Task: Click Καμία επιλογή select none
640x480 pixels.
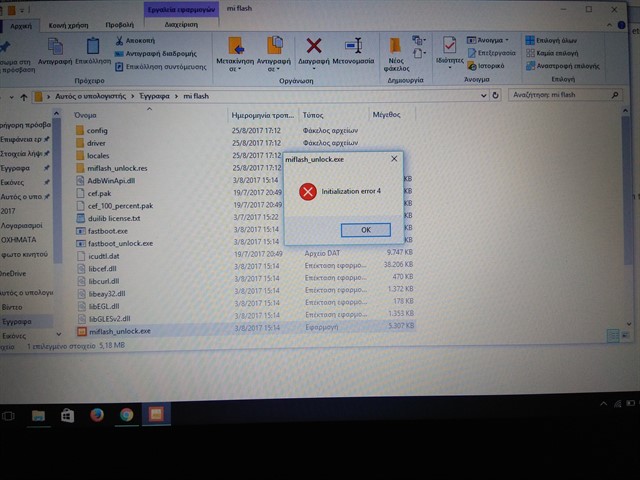Action: click(552, 53)
